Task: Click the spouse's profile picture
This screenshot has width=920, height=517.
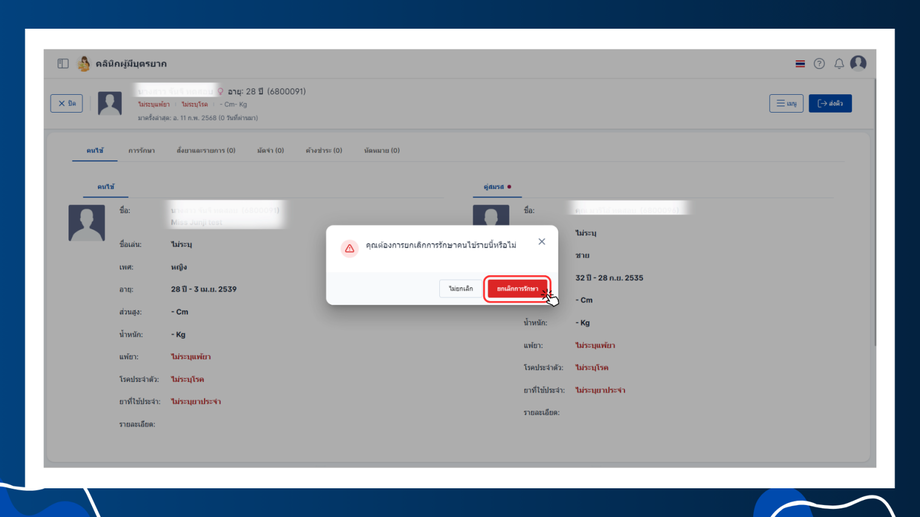Action: 491,215
